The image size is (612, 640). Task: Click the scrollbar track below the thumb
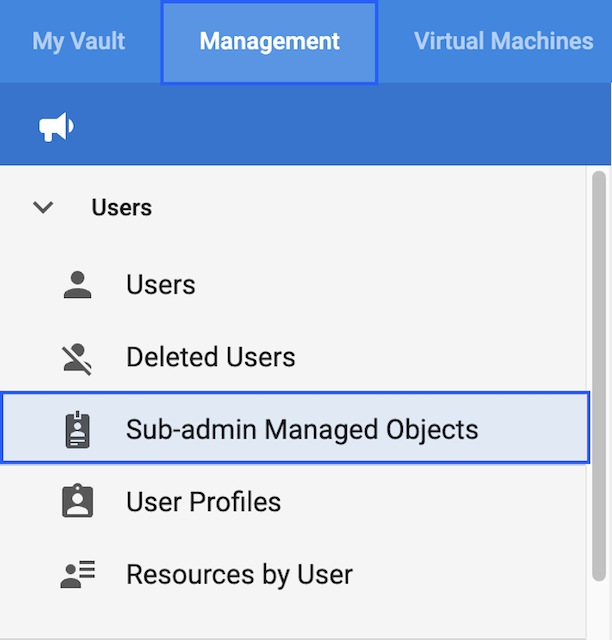click(599, 610)
